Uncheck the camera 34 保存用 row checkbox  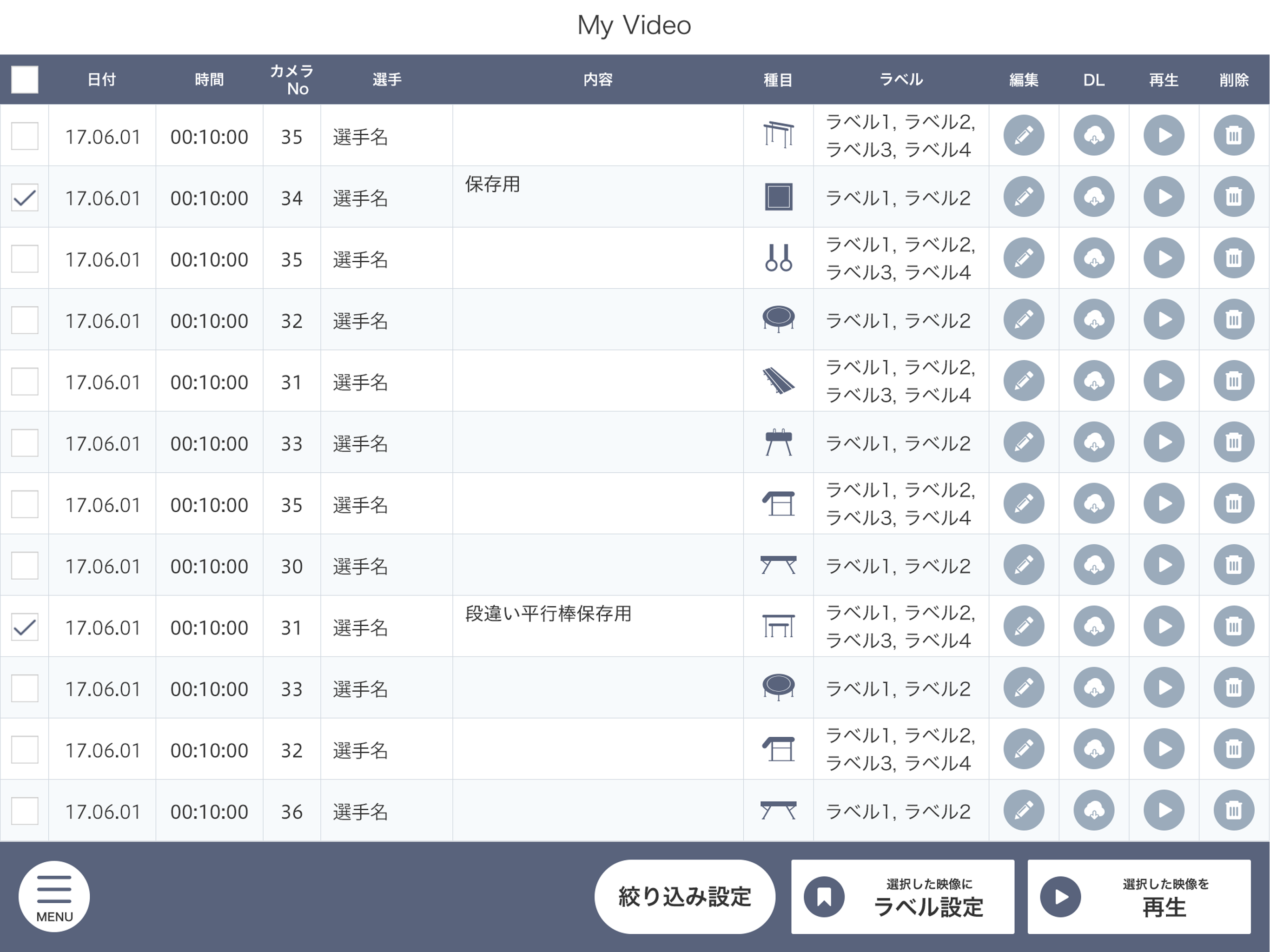pyautogui.click(x=25, y=198)
